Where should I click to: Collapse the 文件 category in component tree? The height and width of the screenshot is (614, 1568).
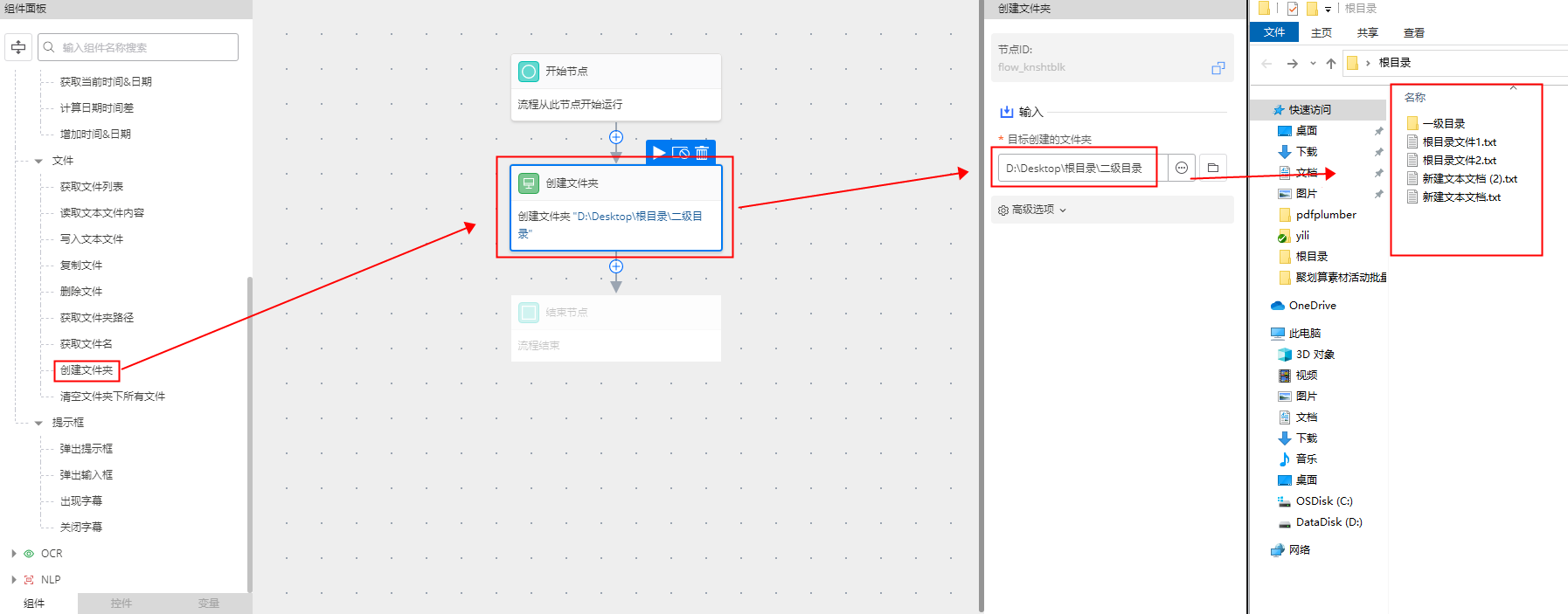(x=38, y=161)
